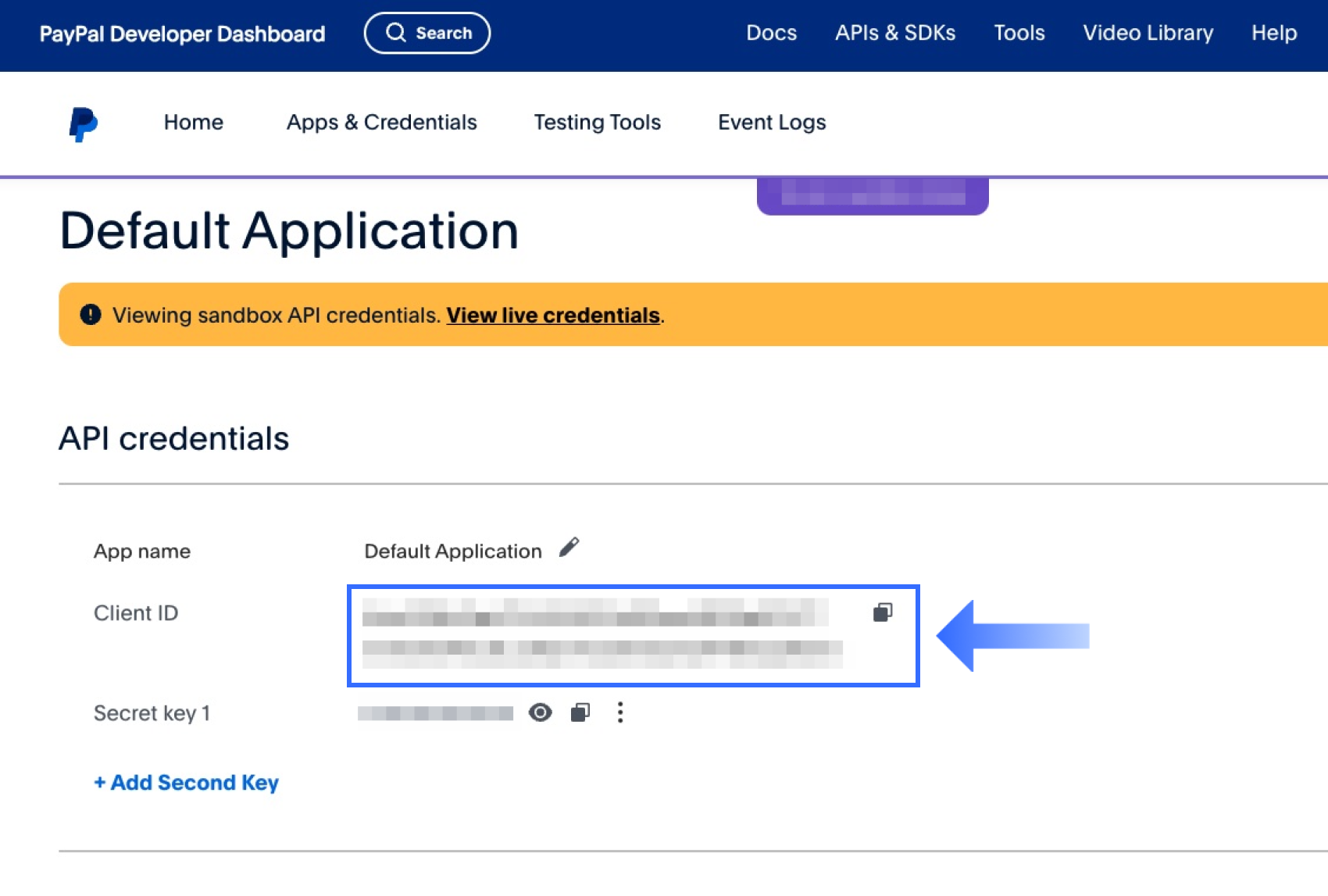Click the View live credentials link
Image resolution: width=1328 pixels, height=896 pixels.
coord(553,316)
